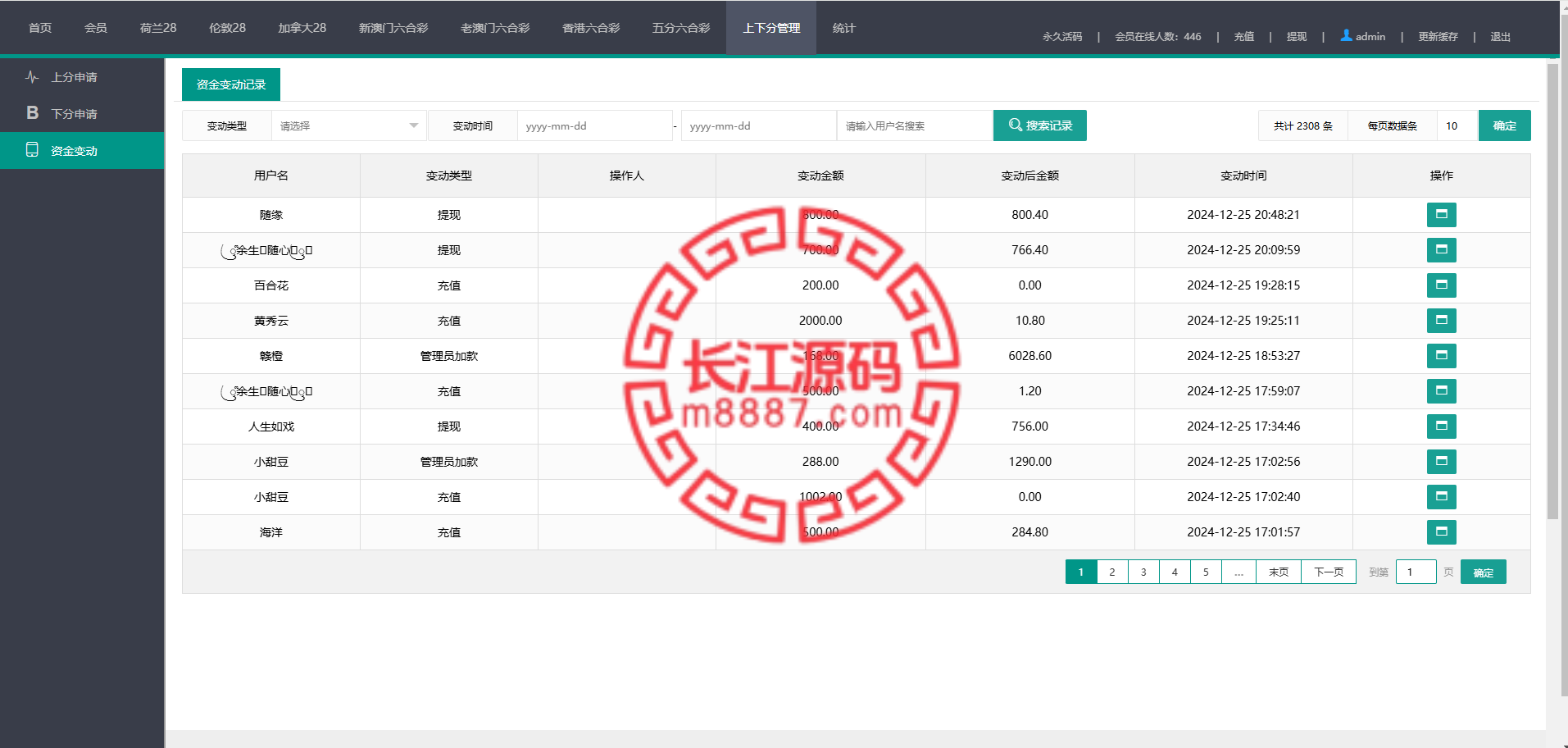Focus the 到第 page number field
1568x748 pixels.
1416,572
